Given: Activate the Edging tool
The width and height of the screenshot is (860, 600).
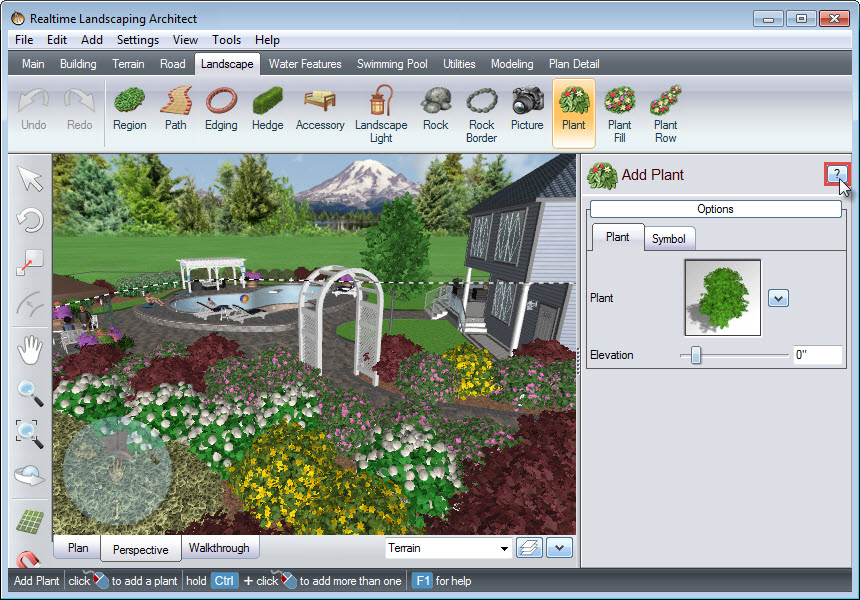Looking at the screenshot, I should click(220, 110).
